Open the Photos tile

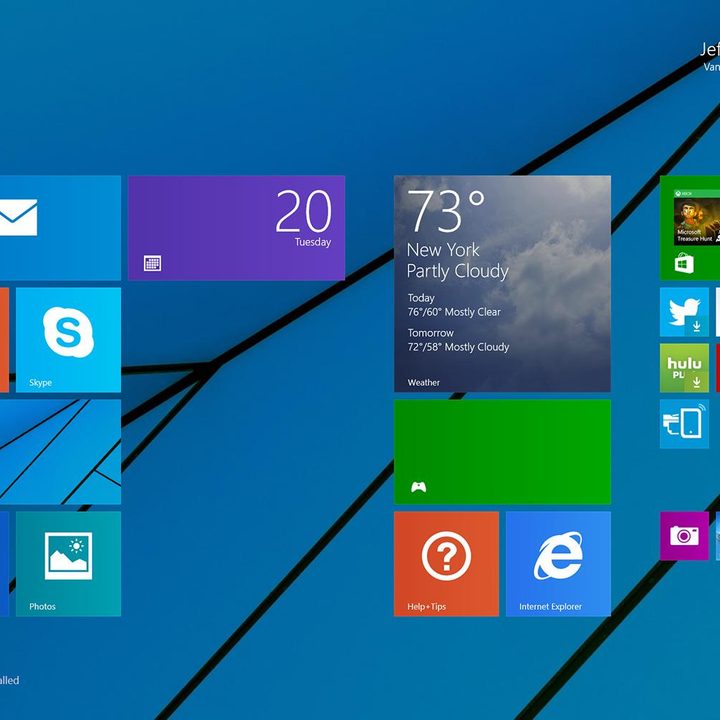tap(68, 564)
